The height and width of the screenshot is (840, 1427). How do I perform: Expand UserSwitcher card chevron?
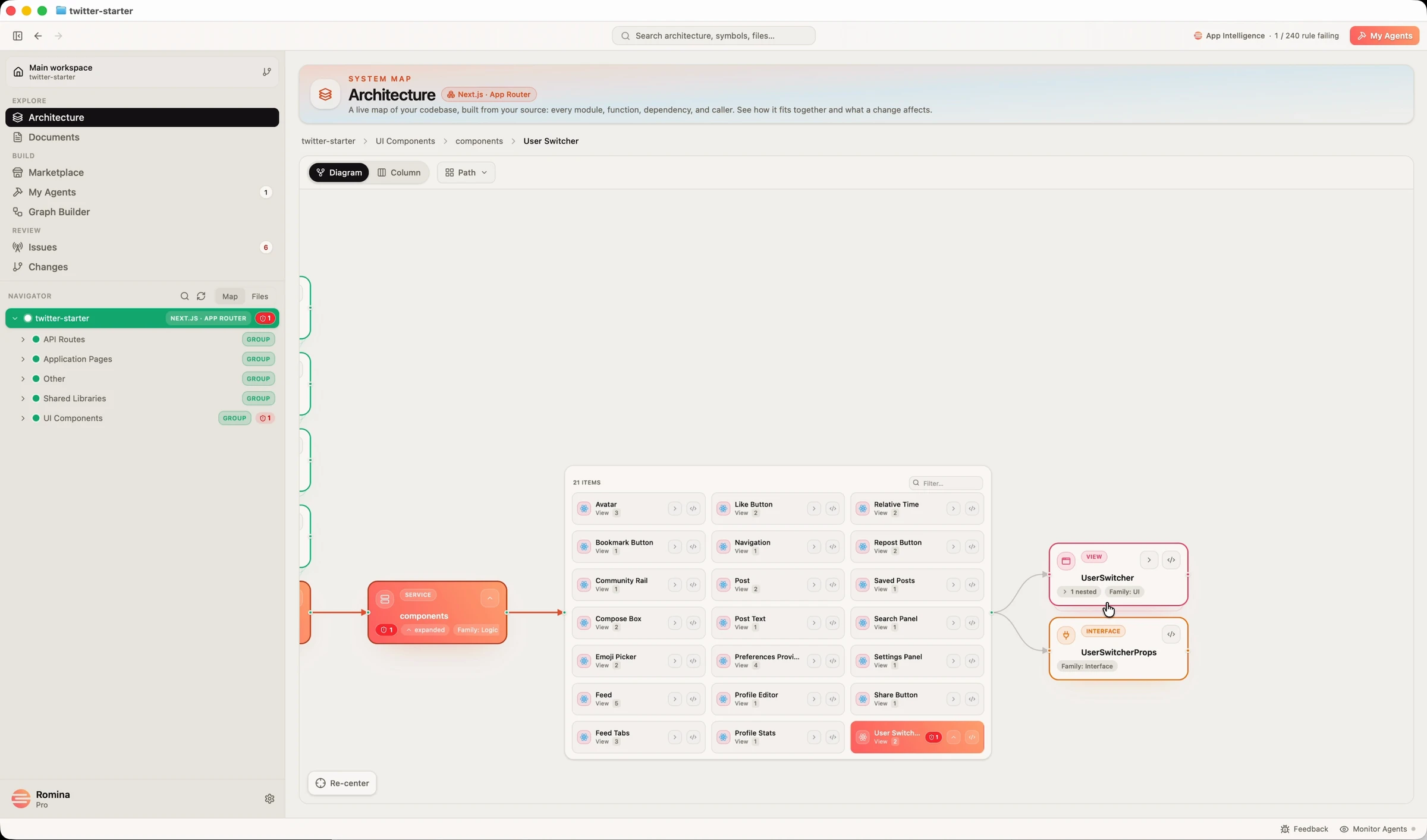(x=1149, y=560)
